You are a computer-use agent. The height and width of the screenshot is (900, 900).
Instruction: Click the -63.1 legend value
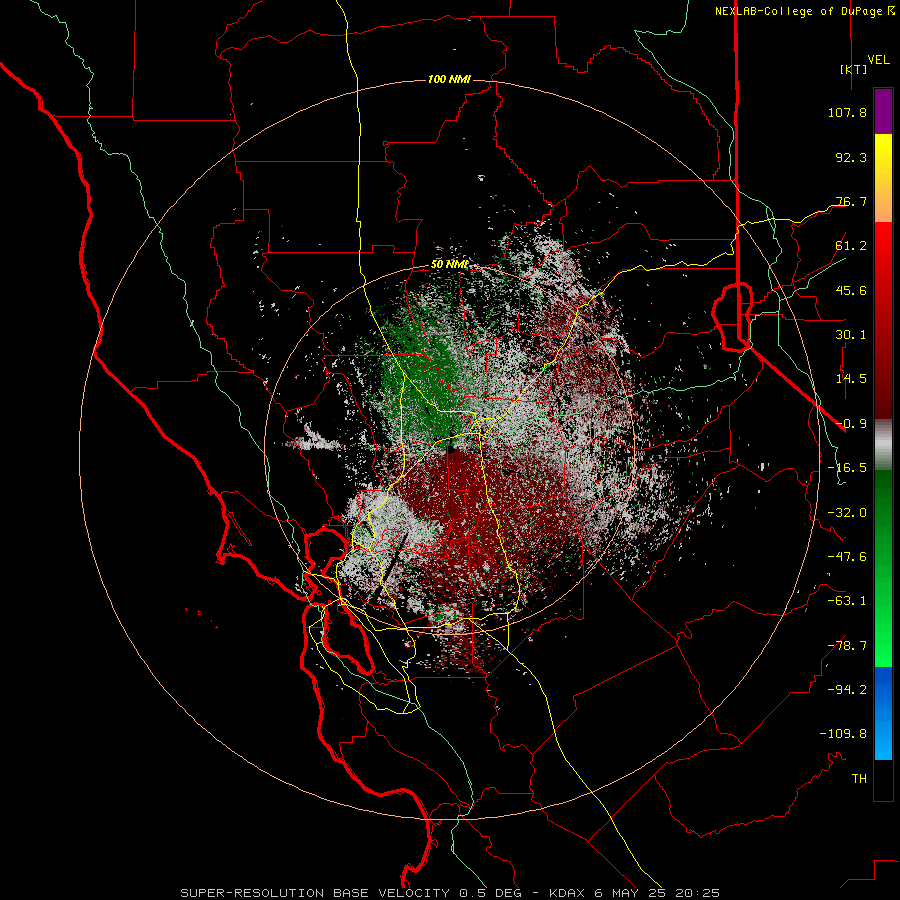847,601
